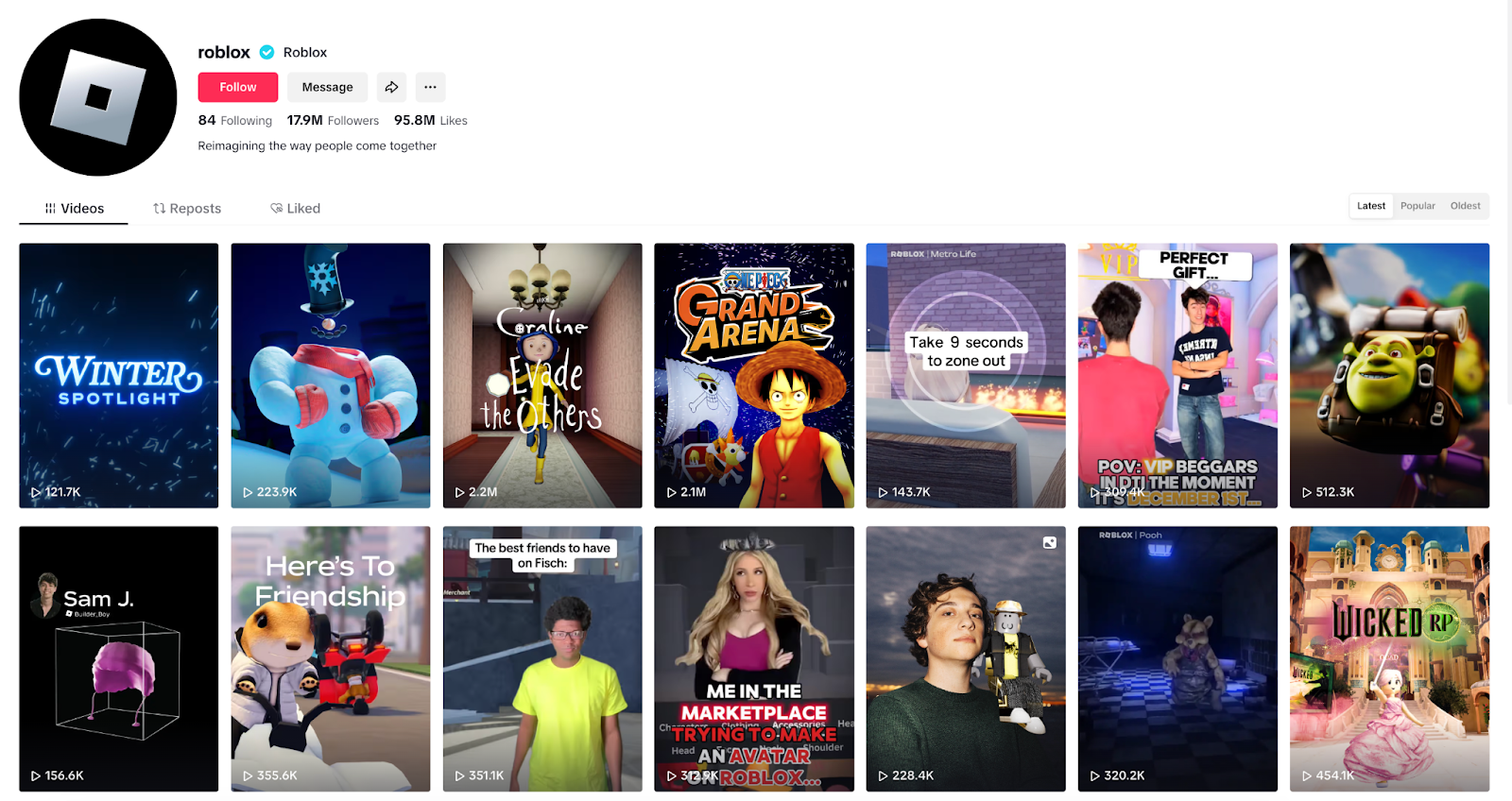Open the Roblox Pooh dark room video
The width and height of the screenshot is (1512, 801).
[1177, 658]
